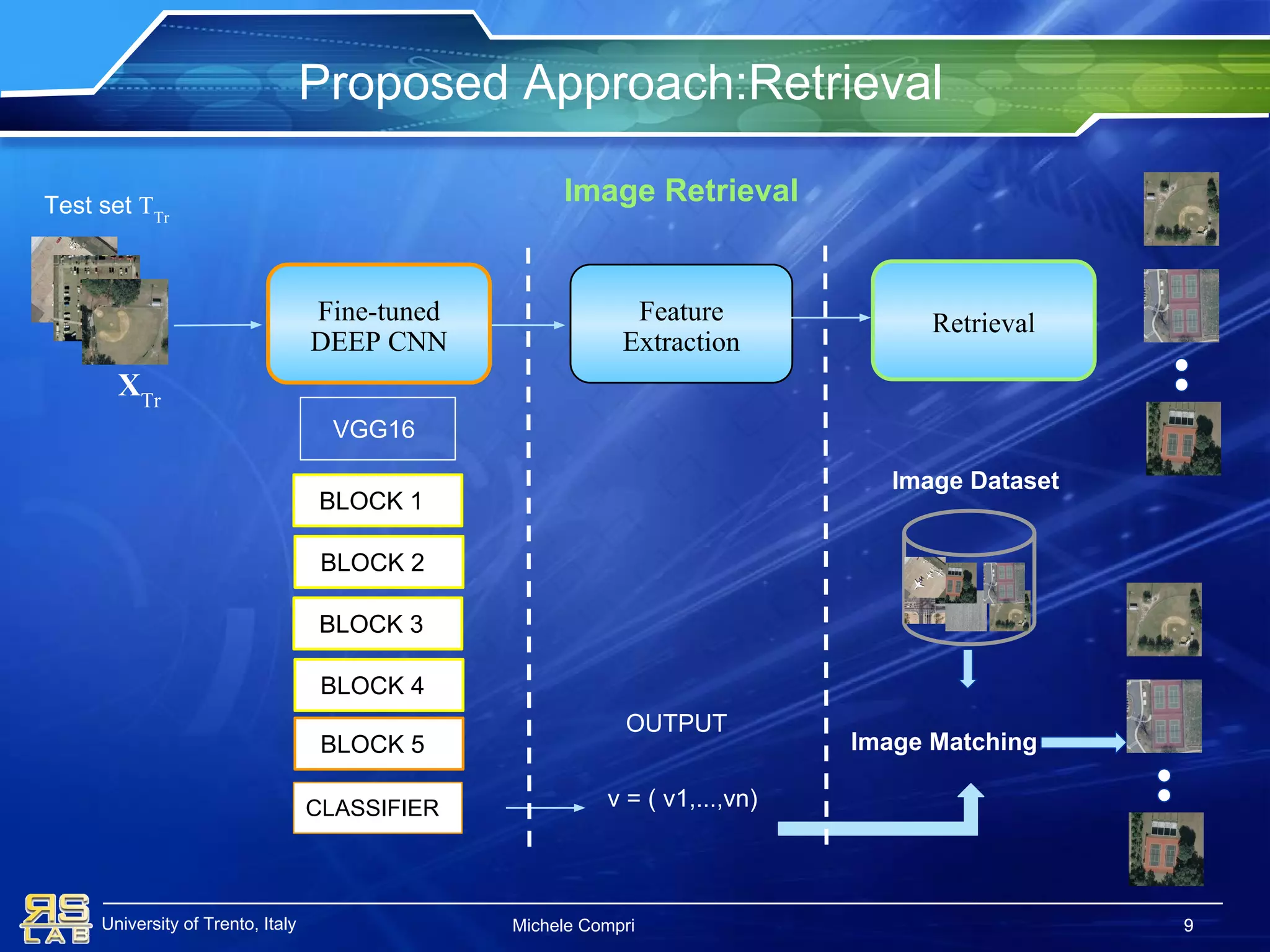Click the Image Dataset cylinder icon
This screenshot has height=952, width=1270.
coord(969,578)
